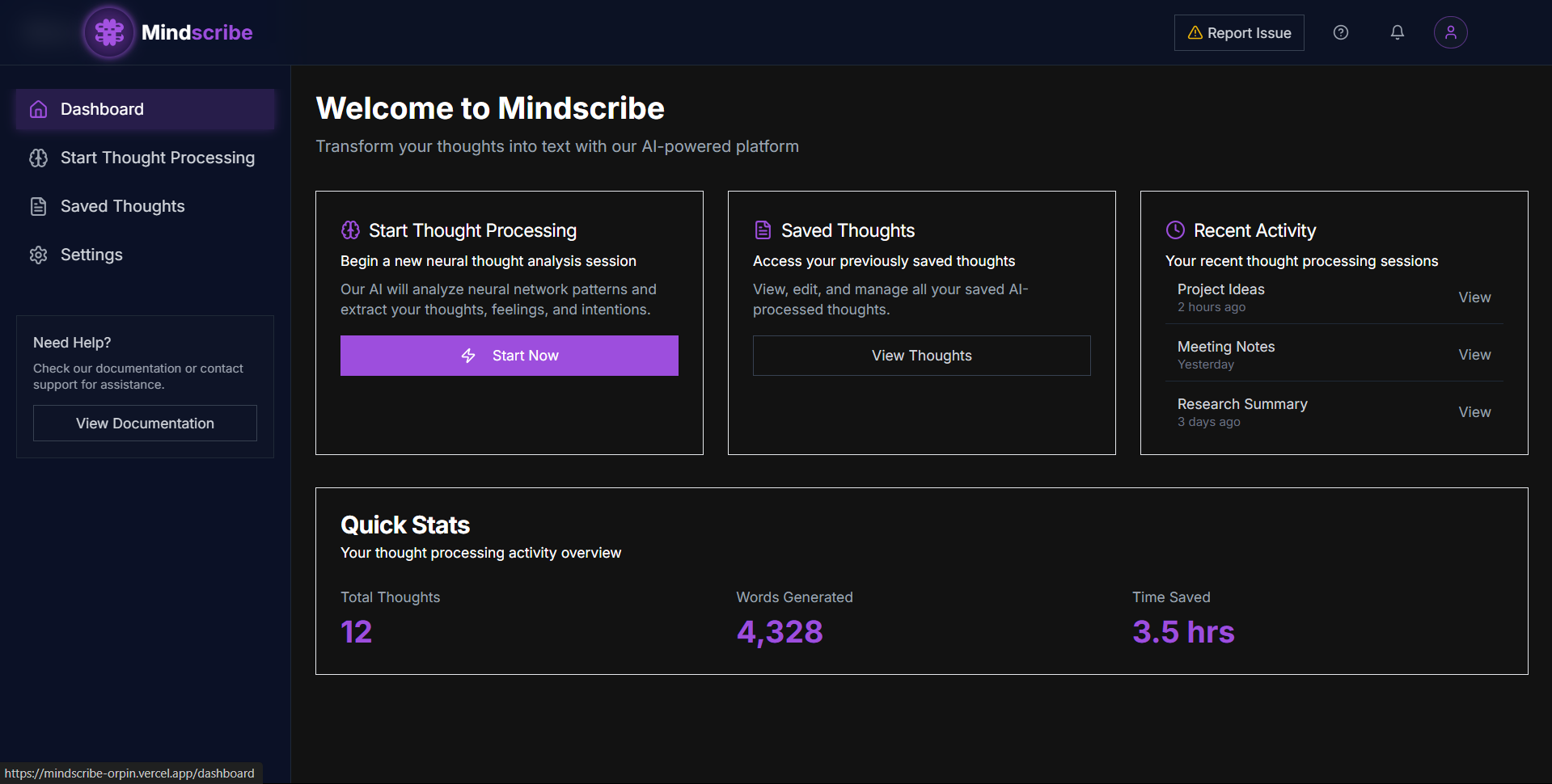This screenshot has height=784, width=1552.
Task: Select Saved Thoughts in sidebar menu
Action: point(122,206)
